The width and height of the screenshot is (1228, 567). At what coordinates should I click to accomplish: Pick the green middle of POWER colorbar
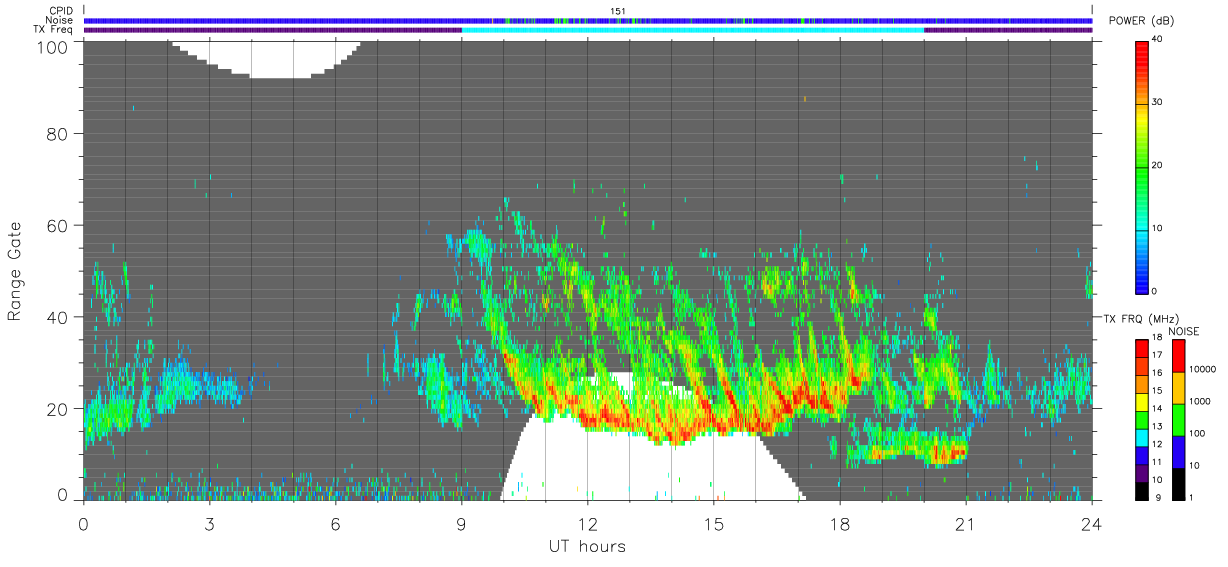(x=1143, y=165)
